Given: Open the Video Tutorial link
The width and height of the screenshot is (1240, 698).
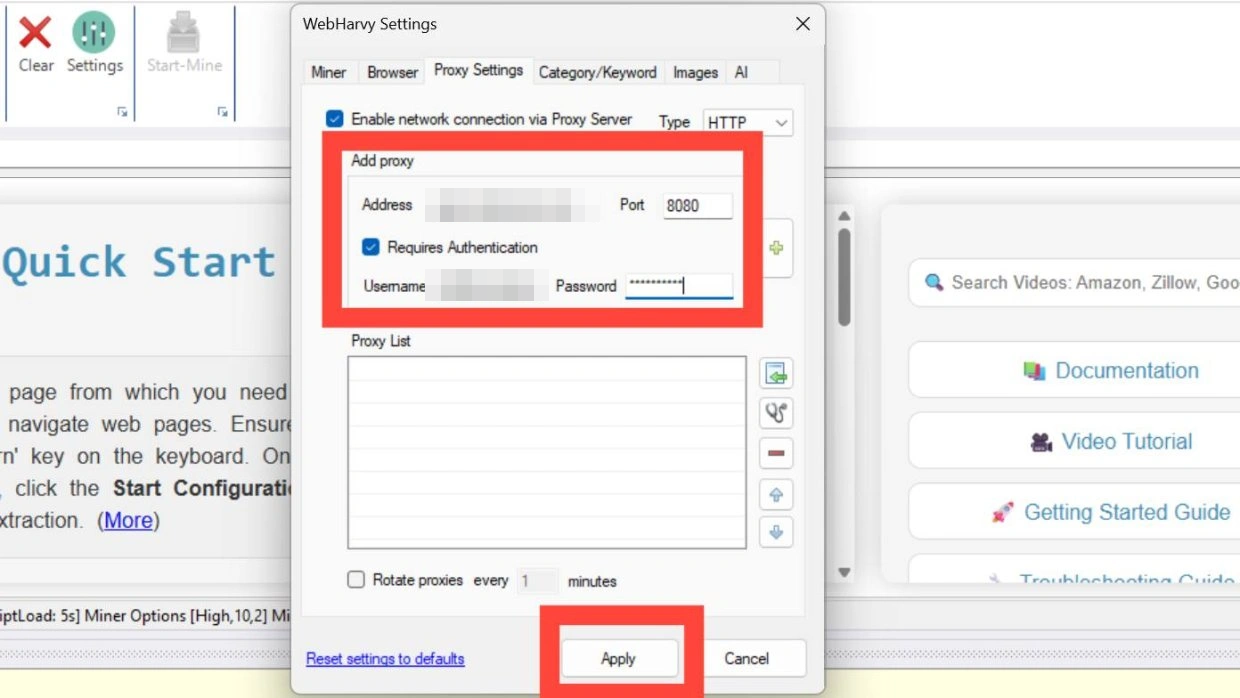Looking at the screenshot, I should [1127, 442].
